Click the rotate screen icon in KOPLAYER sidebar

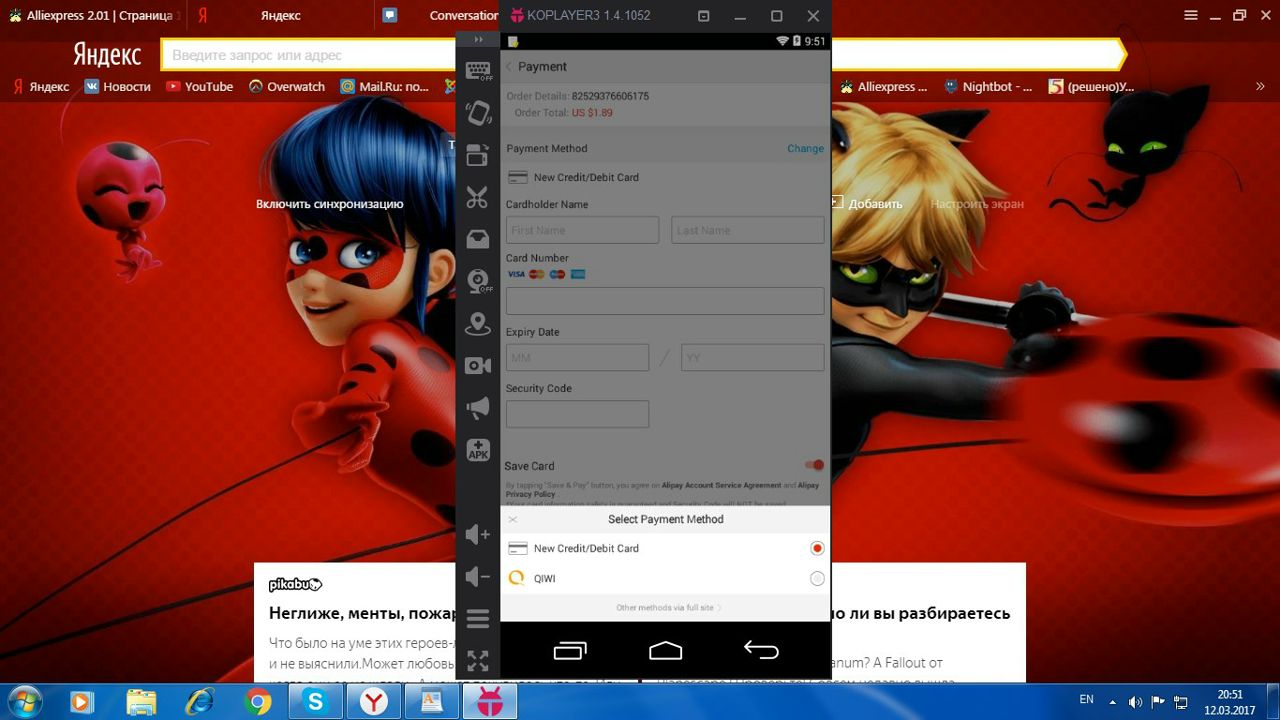point(478,155)
